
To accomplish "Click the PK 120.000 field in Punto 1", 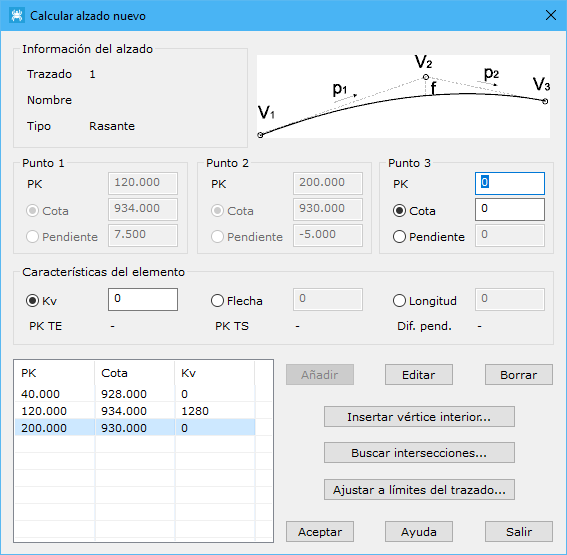I will [143, 183].
